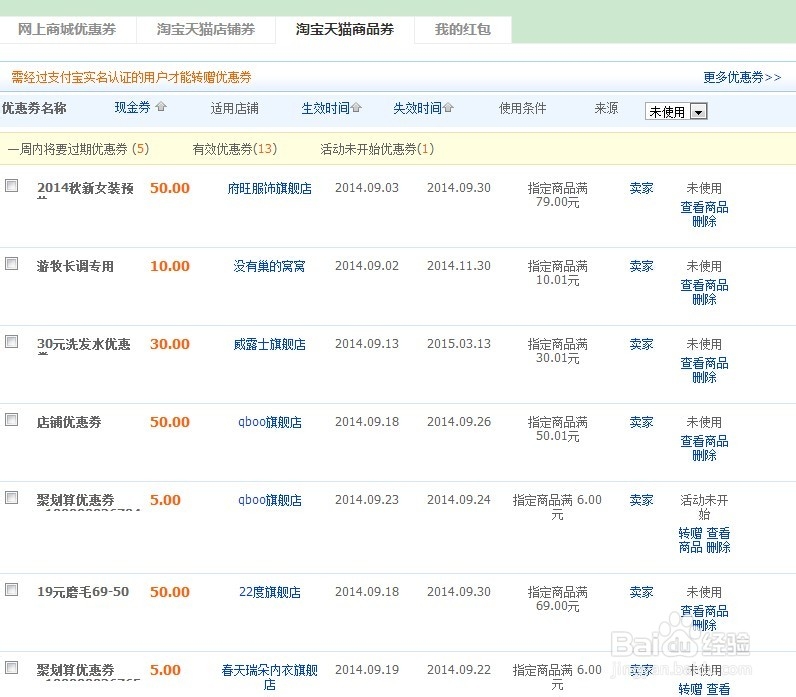This screenshot has width=796, height=697.
Task: Click expiry date 2014.11.30
Action: point(459,265)
